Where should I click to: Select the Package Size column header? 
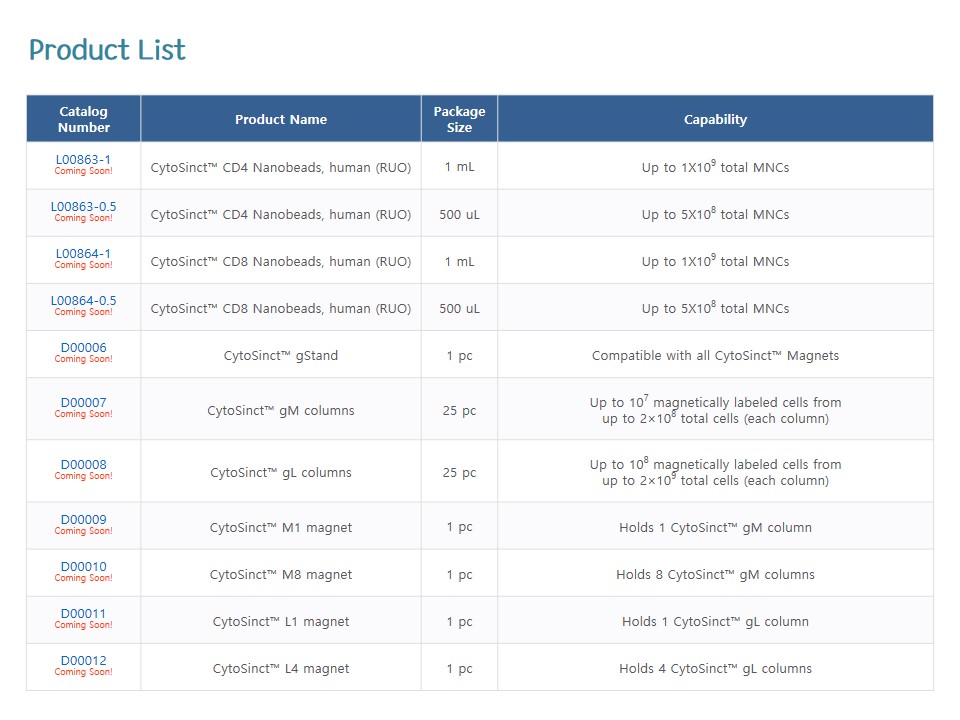459,119
